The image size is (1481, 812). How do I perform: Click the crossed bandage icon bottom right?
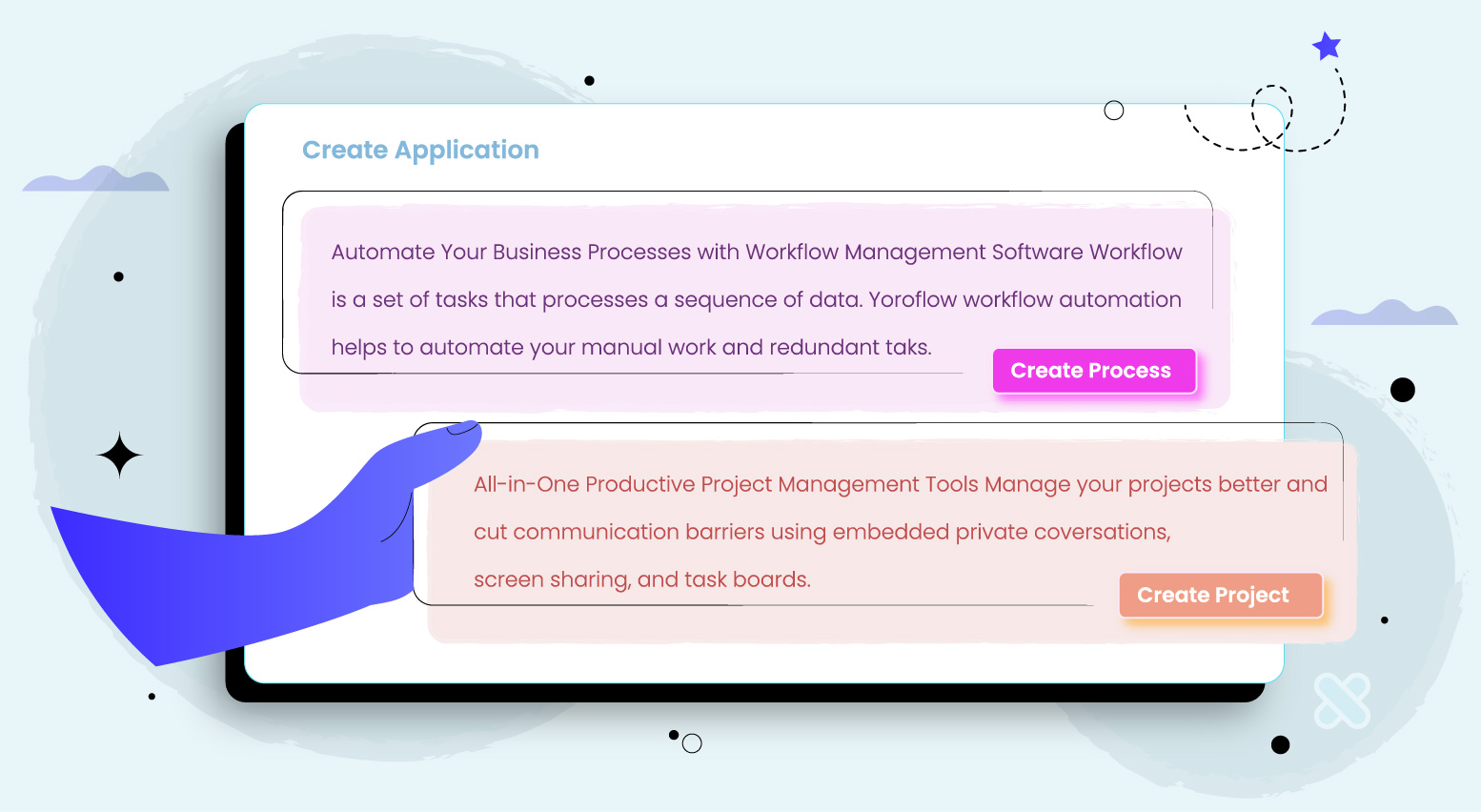point(1344,699)
